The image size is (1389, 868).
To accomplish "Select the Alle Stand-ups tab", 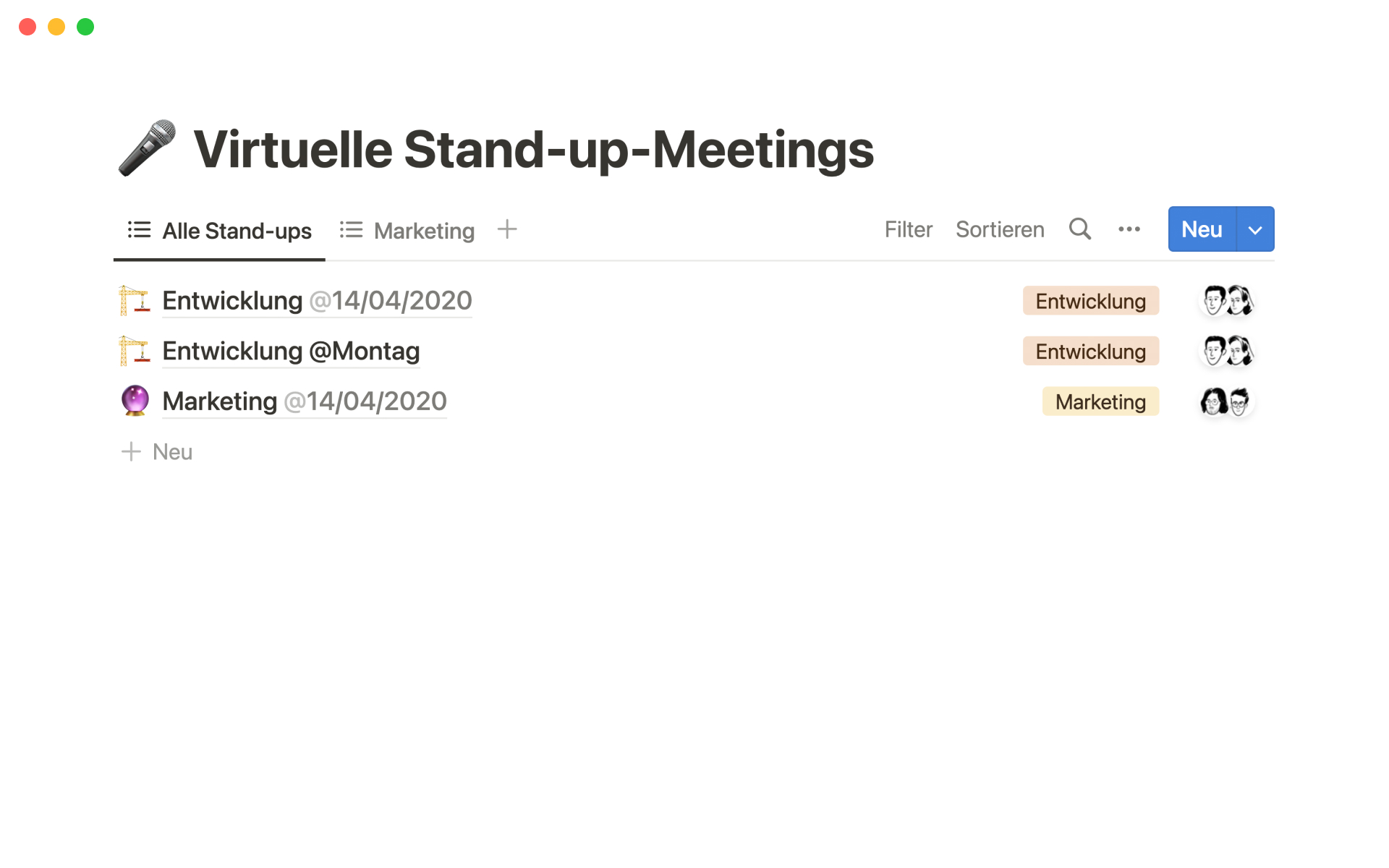I will [x=220, y=231].
